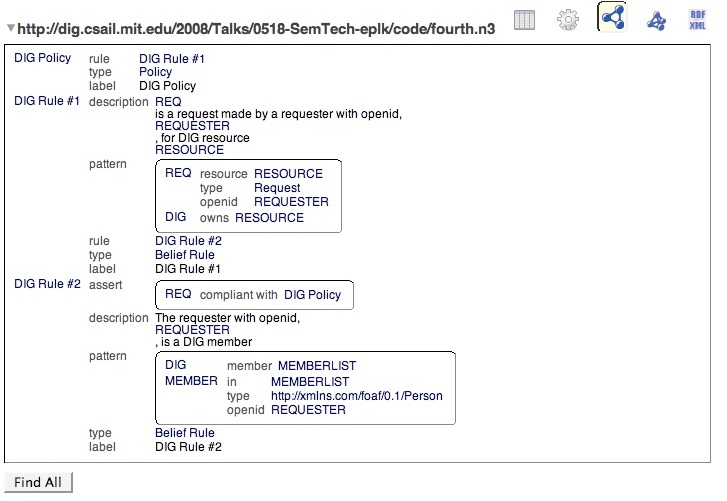The image size is (727, 501).
Task: Click the DIG Rule #1 label value
Action: pyautogui.click(x=187, y=269)
